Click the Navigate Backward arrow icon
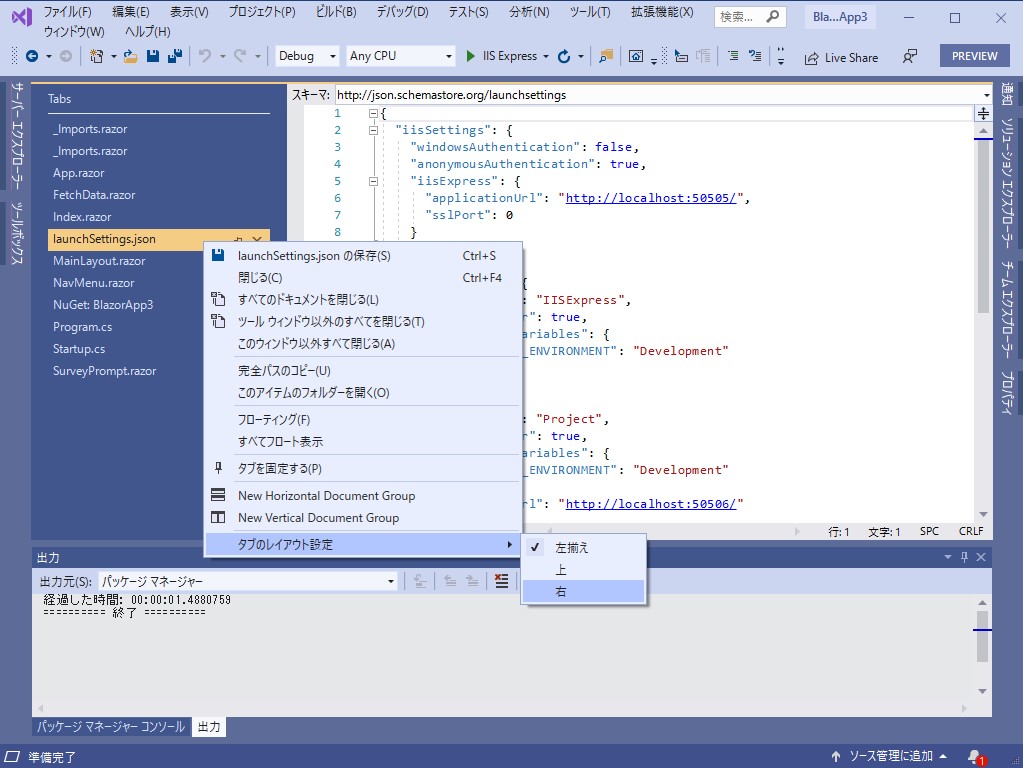This screenshot has height=768, width=1023. 31,57
